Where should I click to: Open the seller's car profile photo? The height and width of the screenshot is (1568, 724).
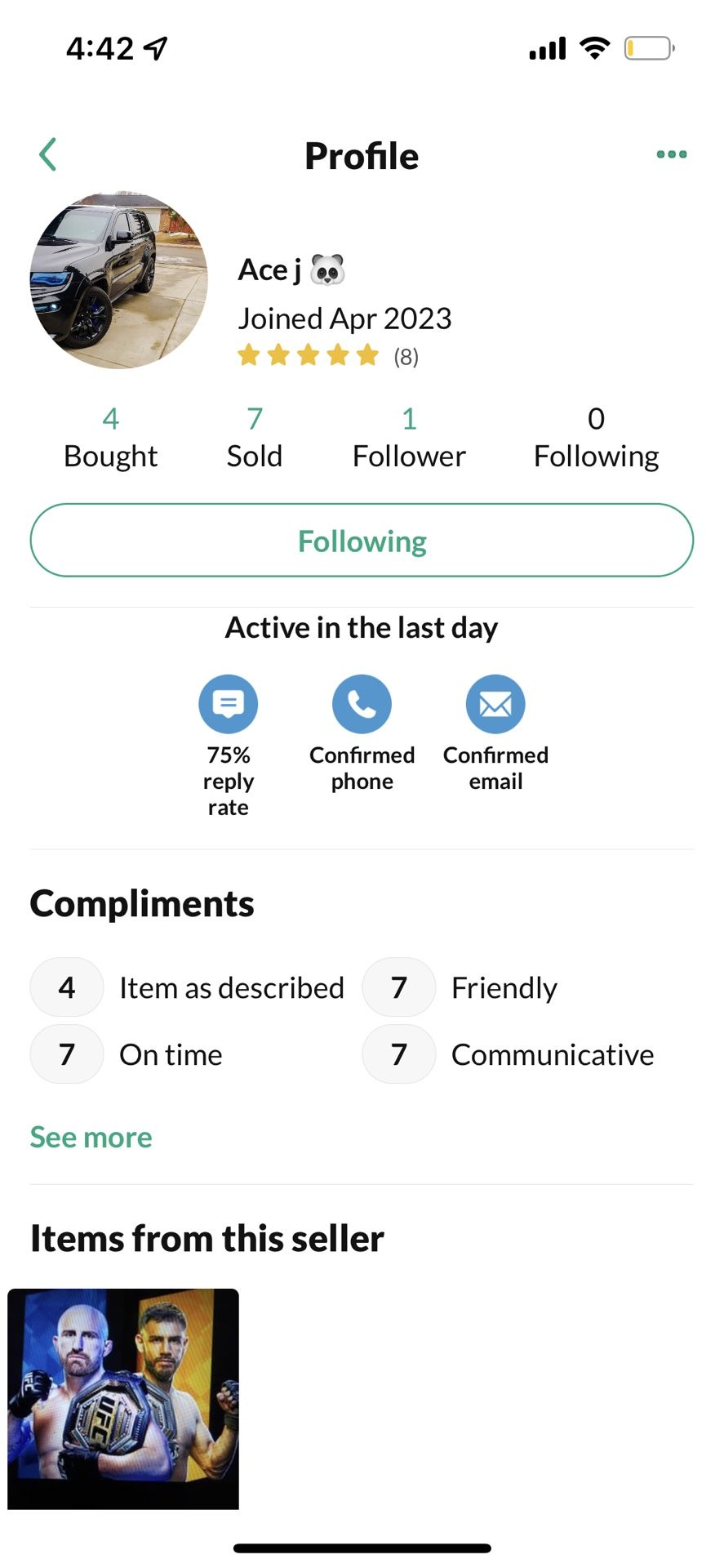(119, 281)
